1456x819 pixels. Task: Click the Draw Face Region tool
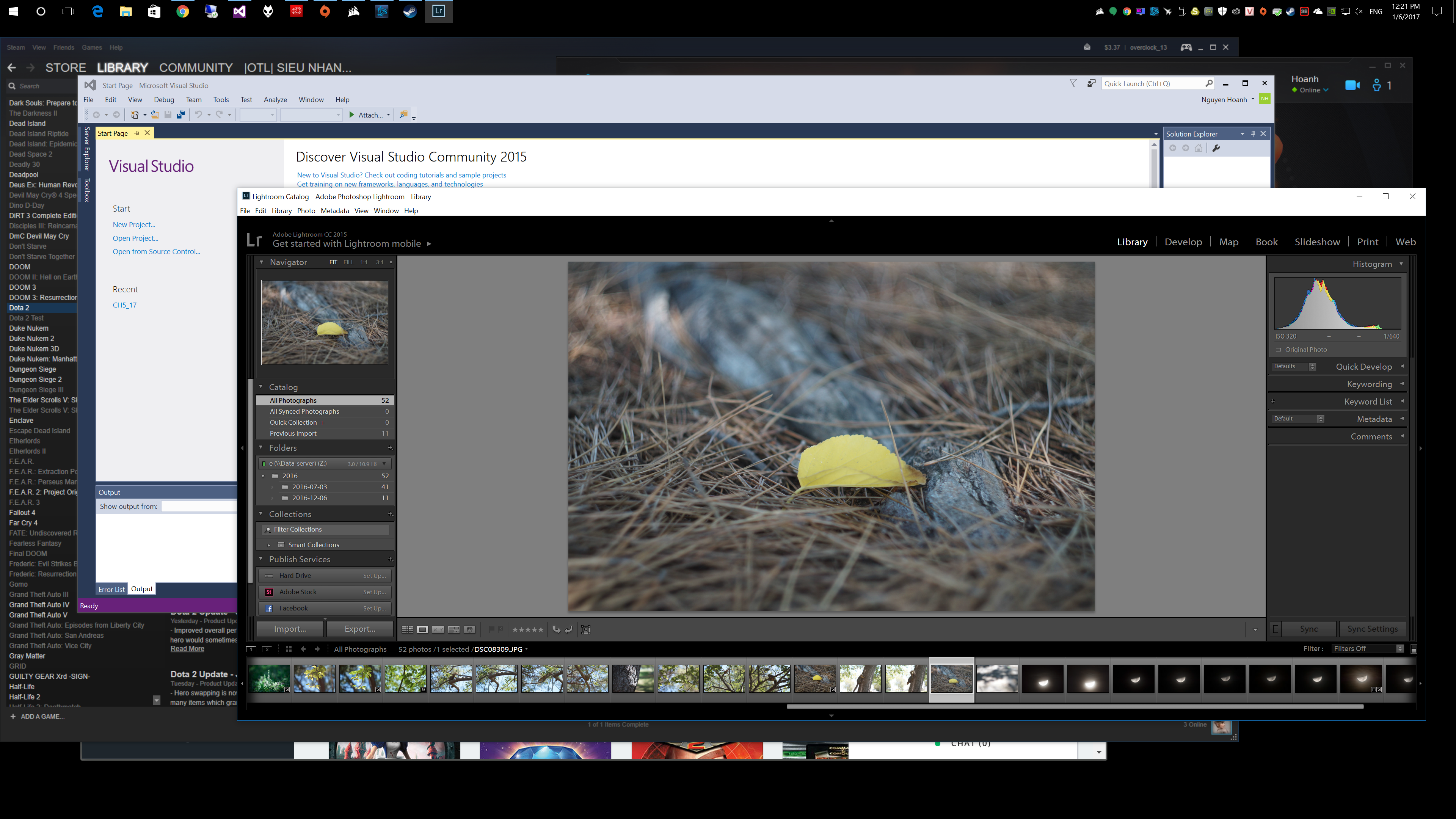586,630
